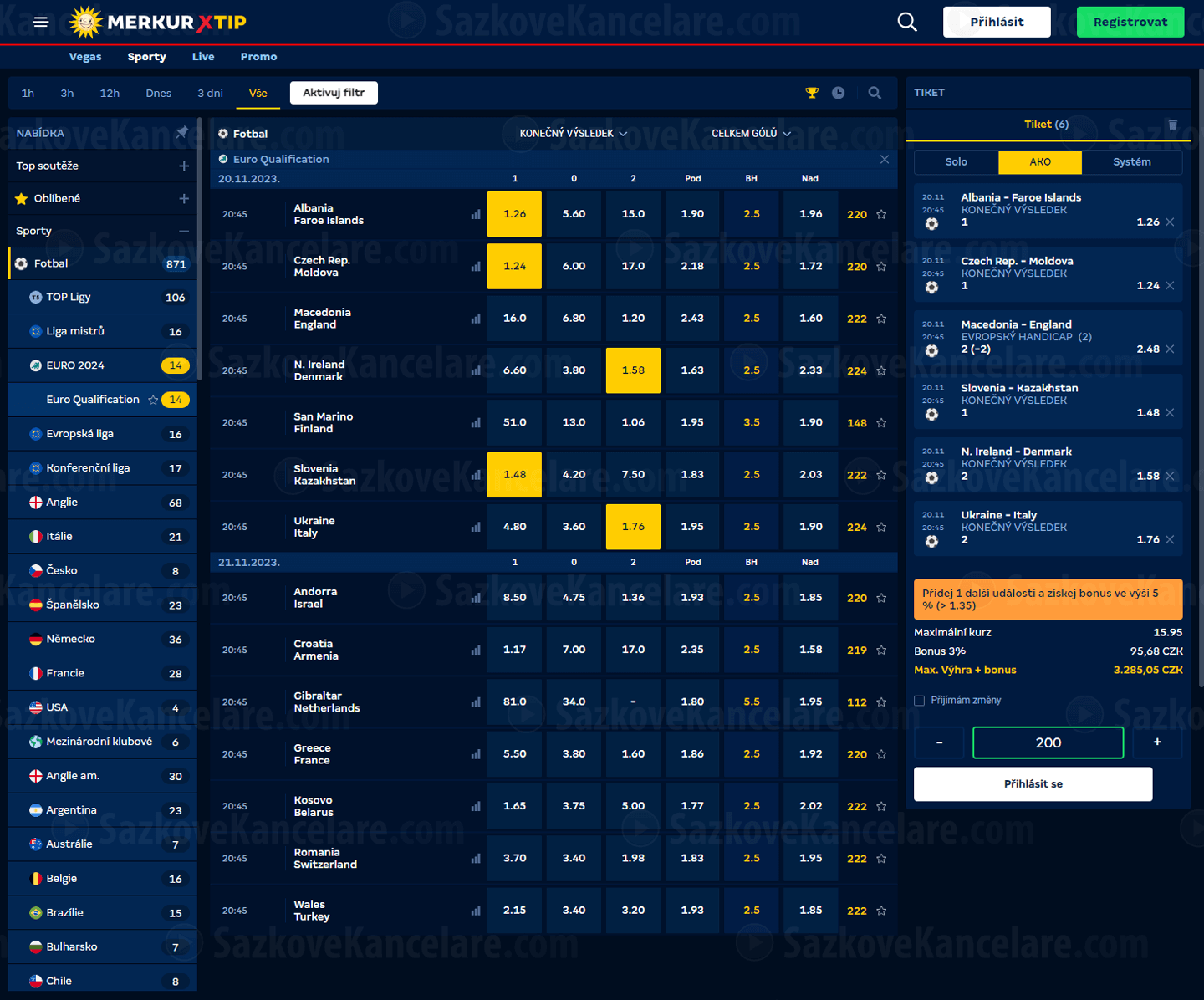Switch ticket to Systém mode

1132,162
